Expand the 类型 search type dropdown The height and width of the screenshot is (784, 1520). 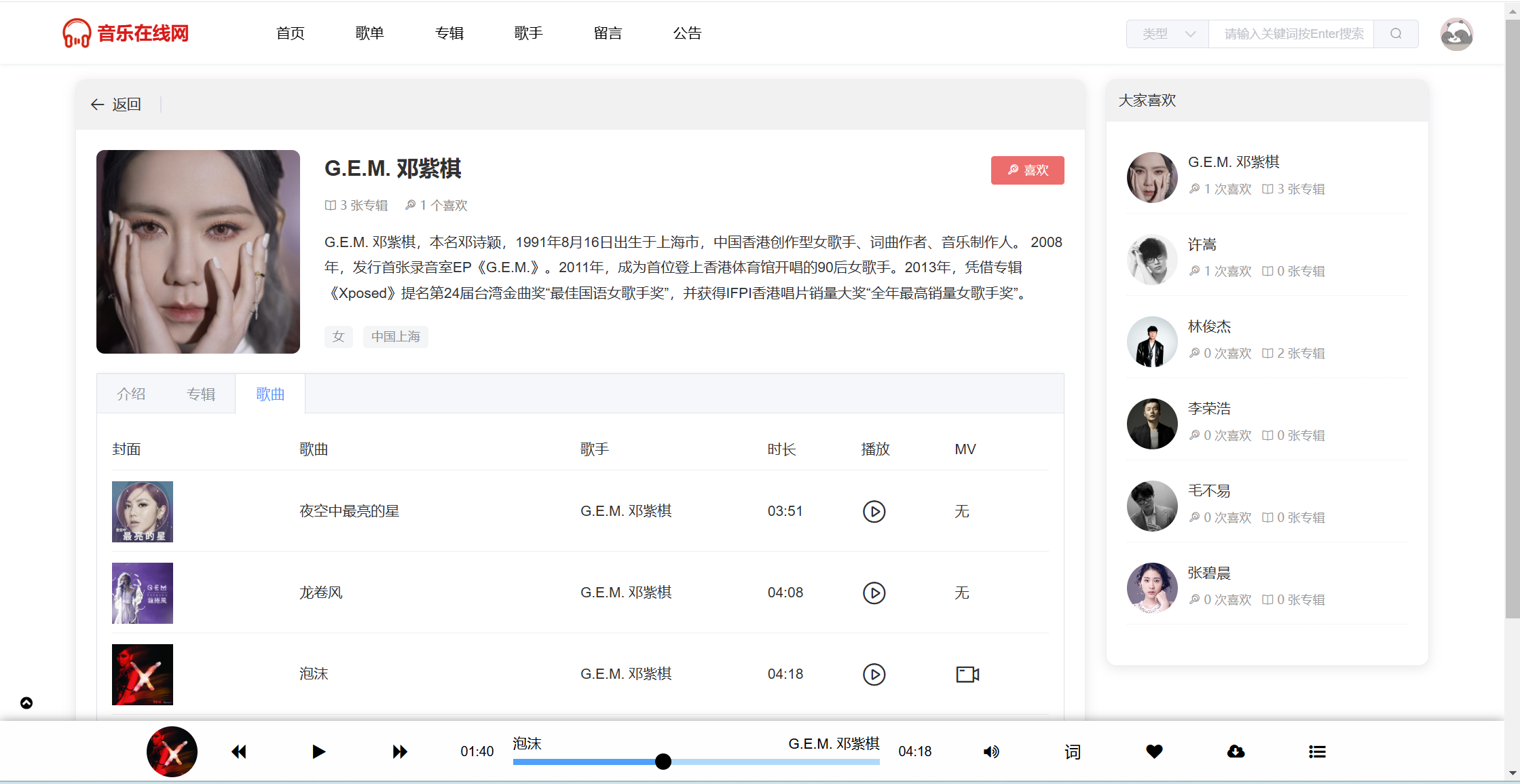(x=1168, y=34)
